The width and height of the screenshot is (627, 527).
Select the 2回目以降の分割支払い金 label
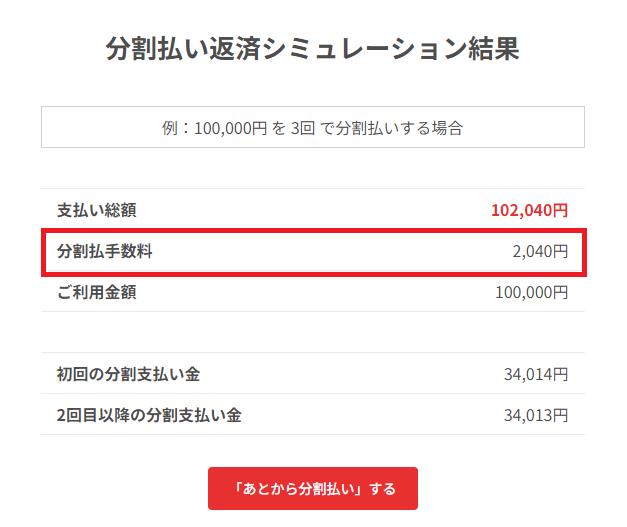149,415
